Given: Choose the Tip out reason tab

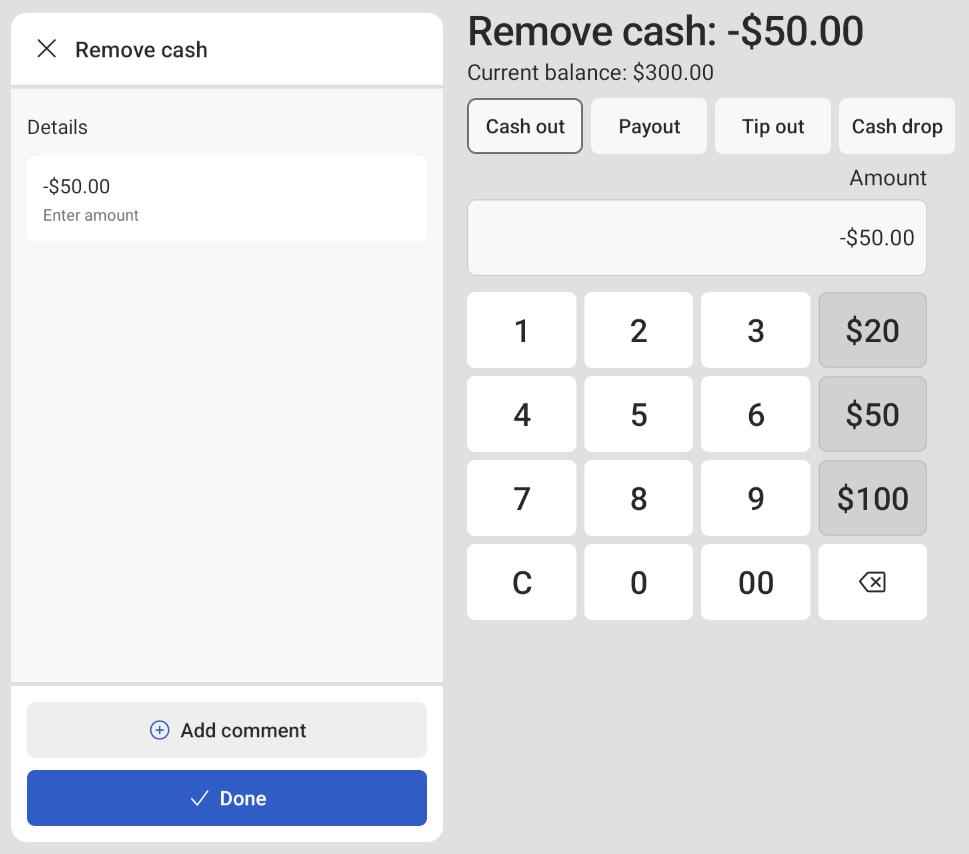Looking at the screenshot, I should [773, 126].
